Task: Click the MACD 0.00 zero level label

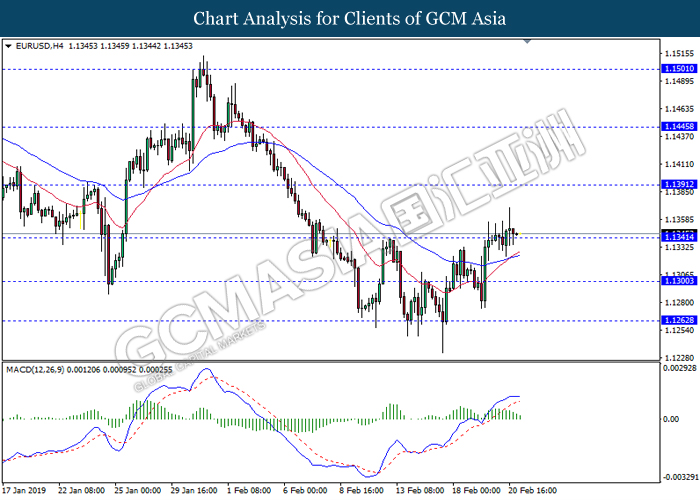Action: [x=671, y=419]
